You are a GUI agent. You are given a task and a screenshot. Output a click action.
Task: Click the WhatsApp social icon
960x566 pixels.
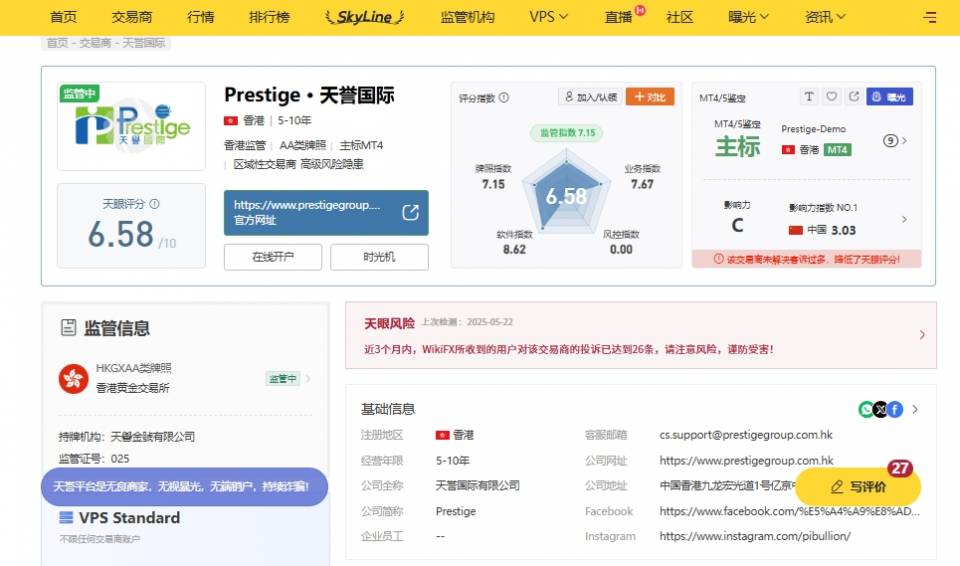click(x=866, y=409)
